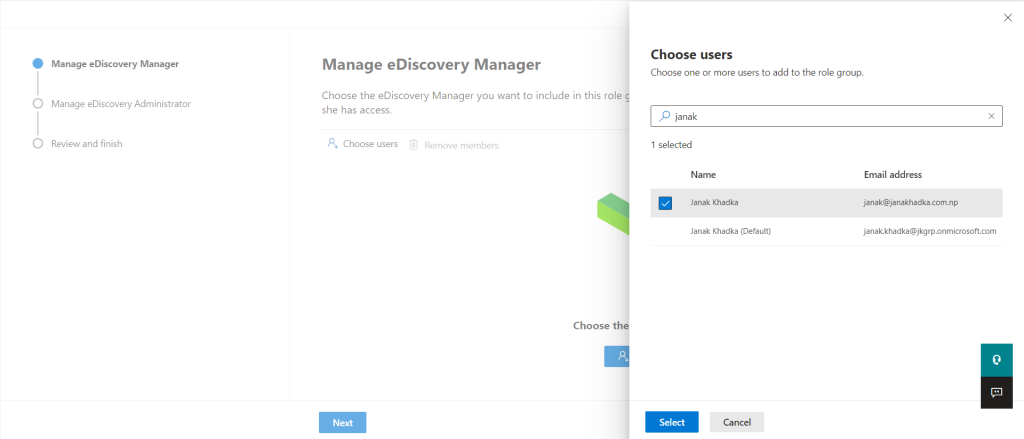
Task: Click the Name column header
Action: (x=703, y=175)
